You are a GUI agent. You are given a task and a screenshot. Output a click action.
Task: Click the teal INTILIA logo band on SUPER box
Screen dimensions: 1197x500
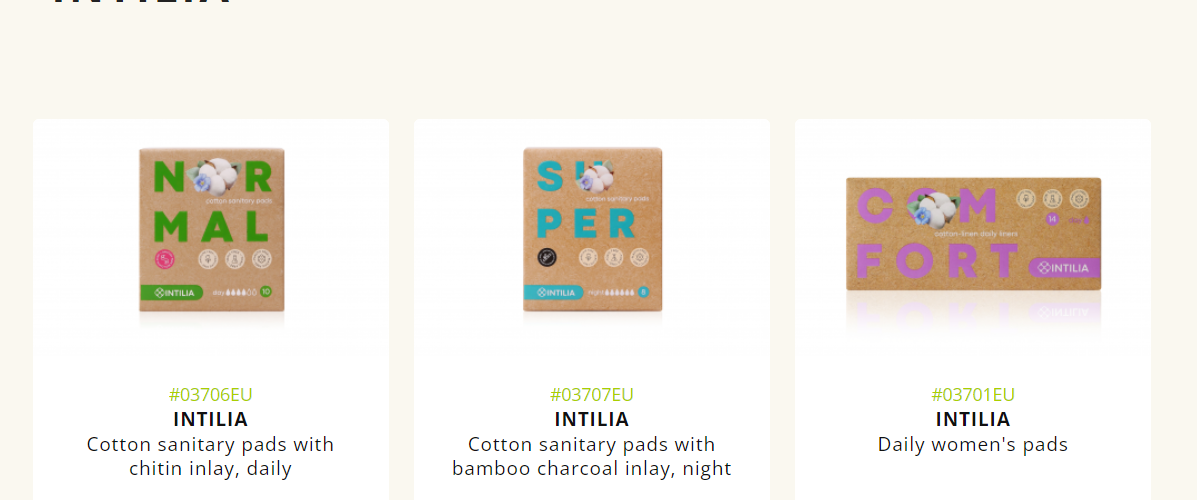click(554, 292)
